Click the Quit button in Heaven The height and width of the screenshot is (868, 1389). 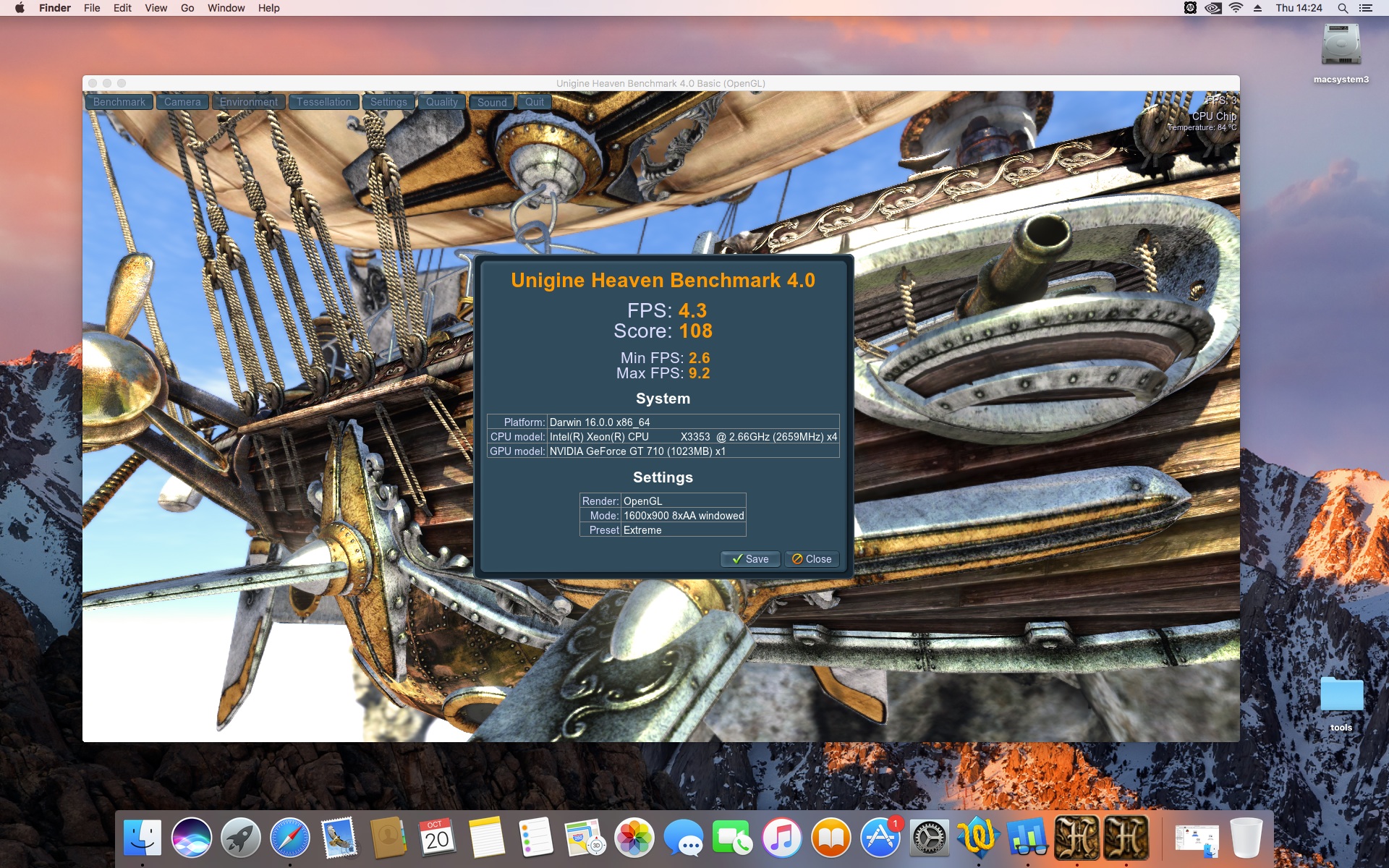click(x=535, y=102)
